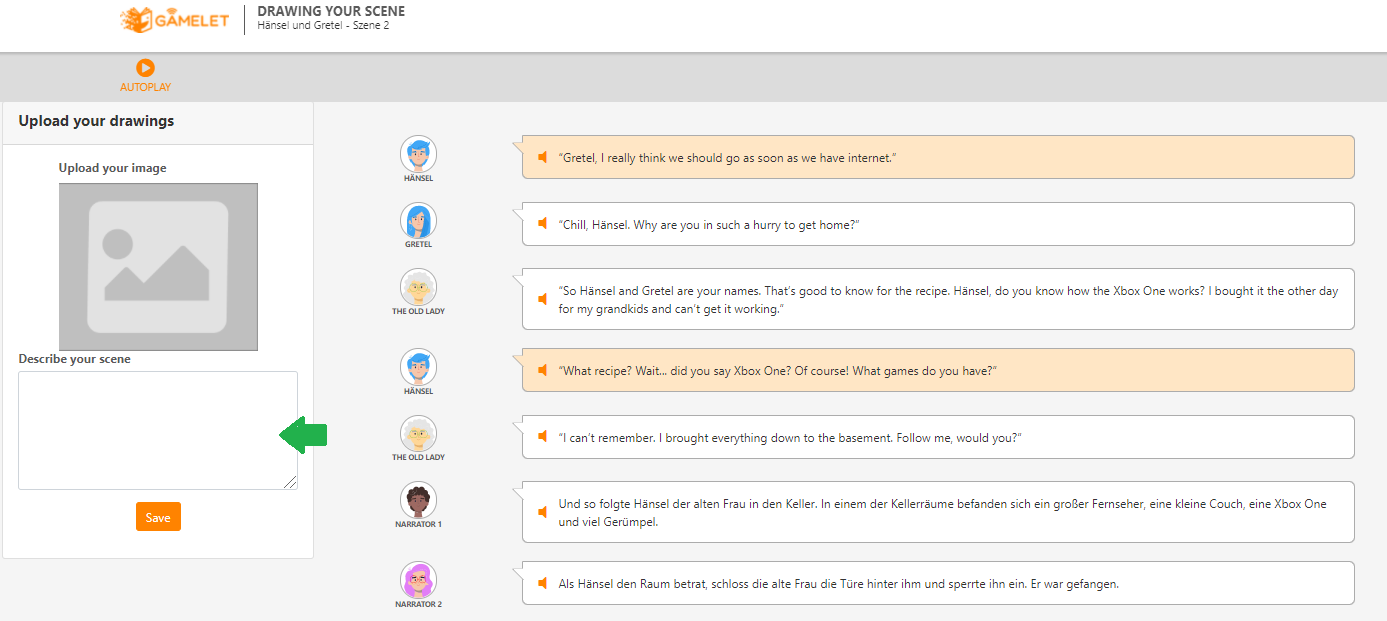Play audio for the 'Chill, Hänsel' line
1387x621 pixels.
pos(543,225)
